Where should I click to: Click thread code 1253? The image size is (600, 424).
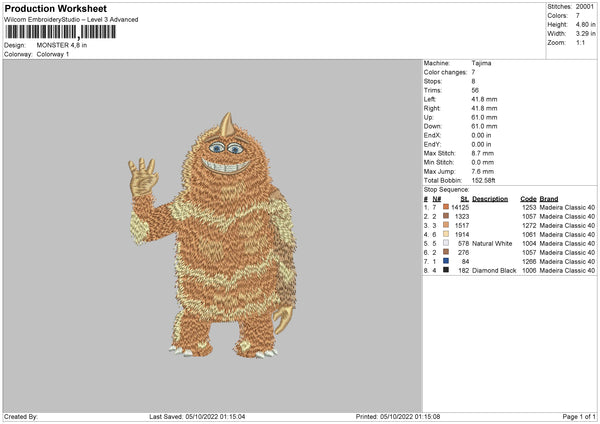(x=529, y=207)
